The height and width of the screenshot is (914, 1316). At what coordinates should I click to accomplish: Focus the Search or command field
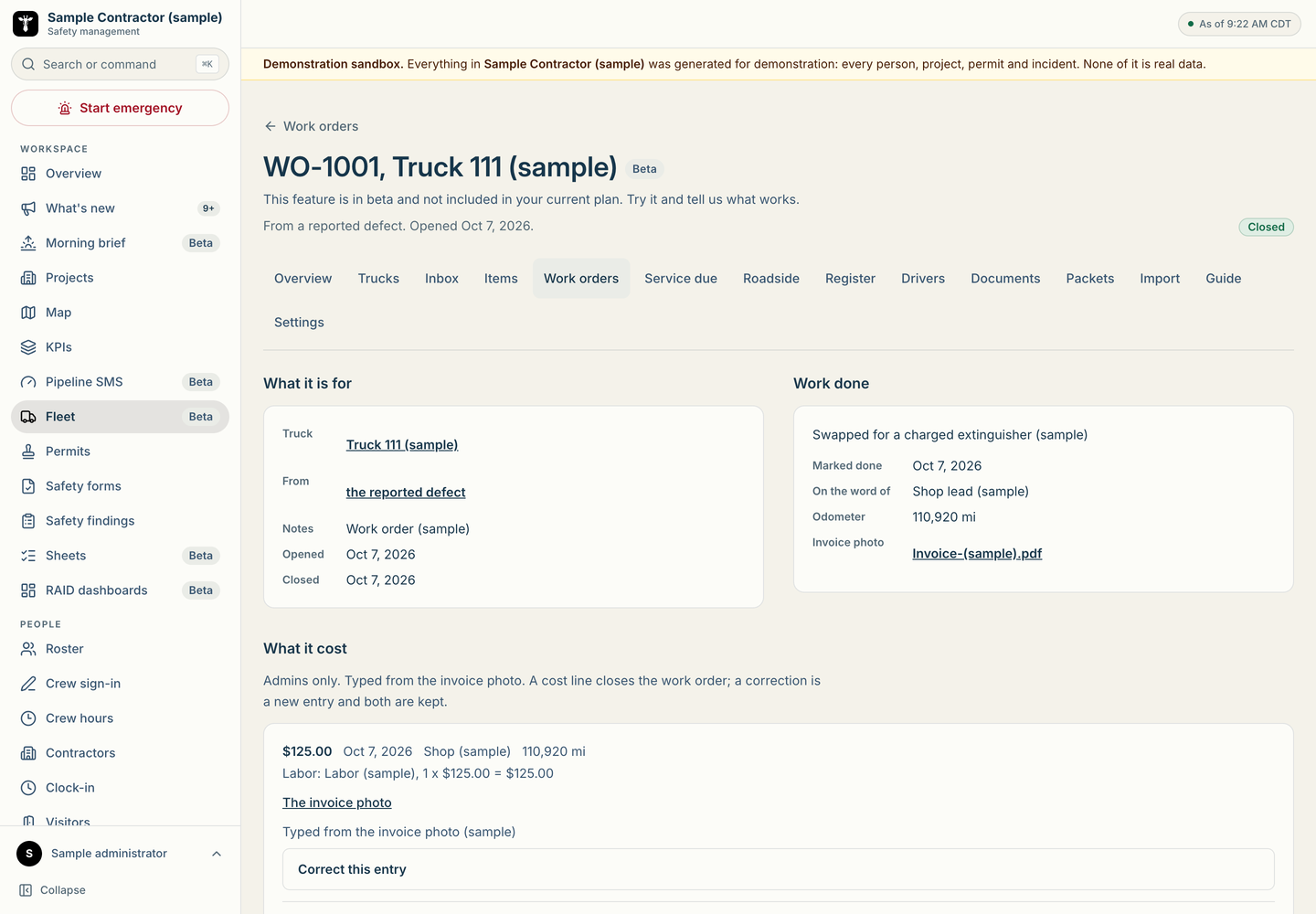[x=120, y=64]
